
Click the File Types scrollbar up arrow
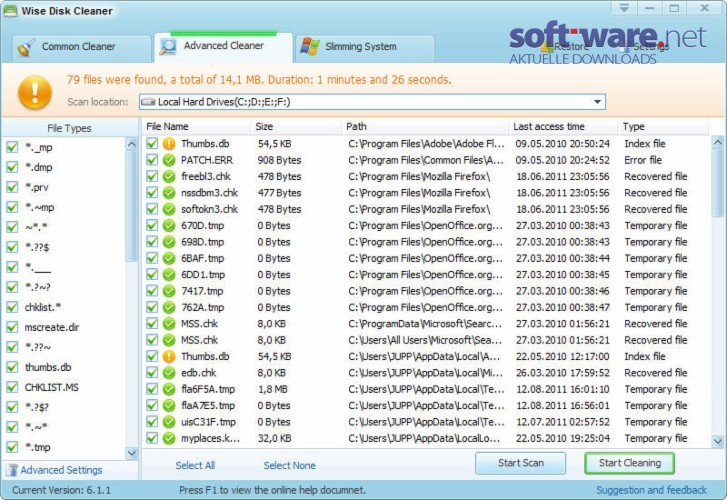(132, 145)
